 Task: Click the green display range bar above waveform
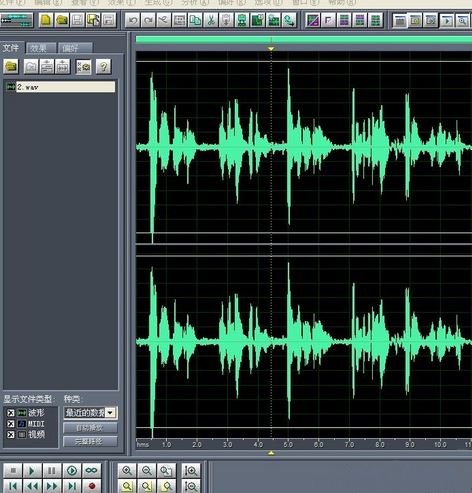click(x=304, y=40)
